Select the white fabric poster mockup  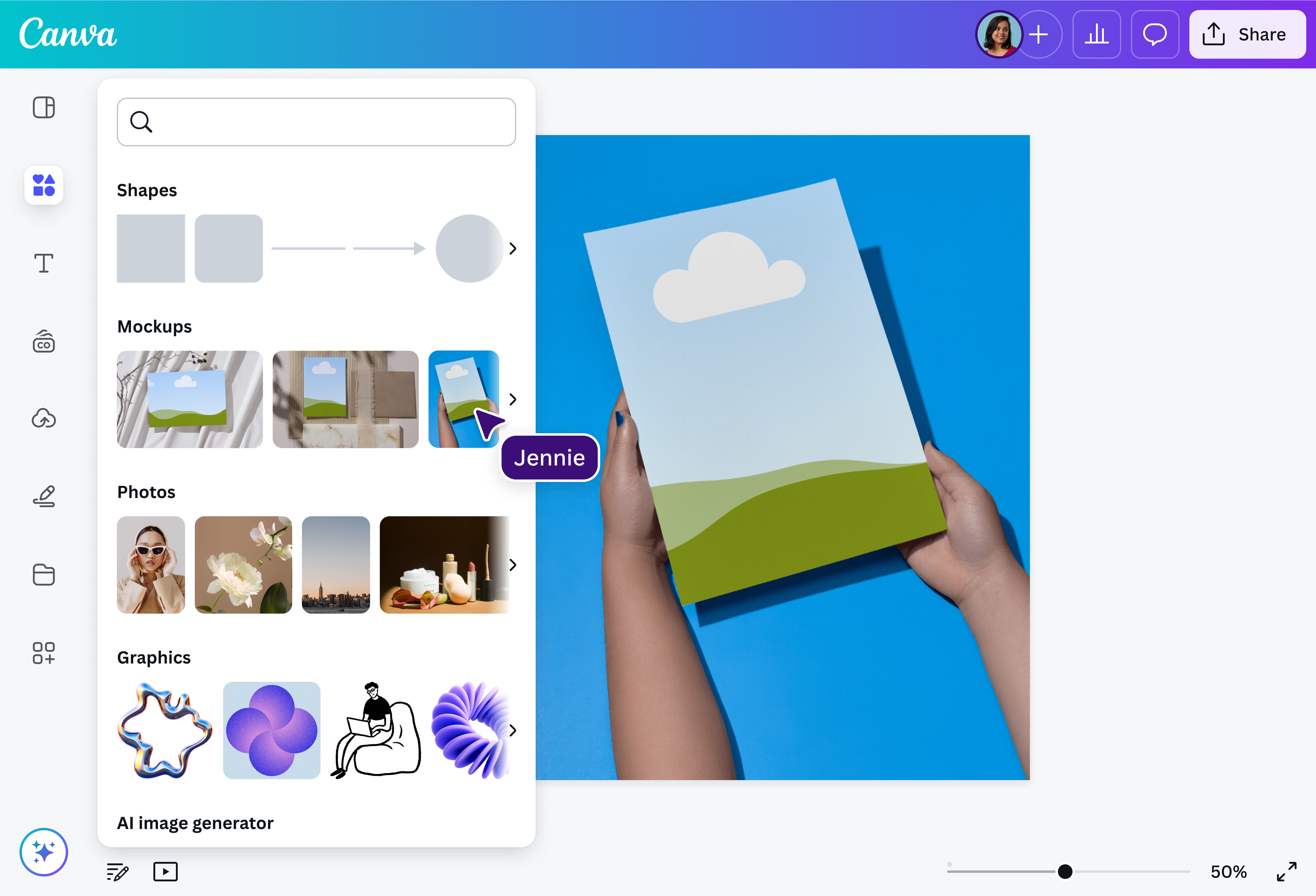click(190, 399)
